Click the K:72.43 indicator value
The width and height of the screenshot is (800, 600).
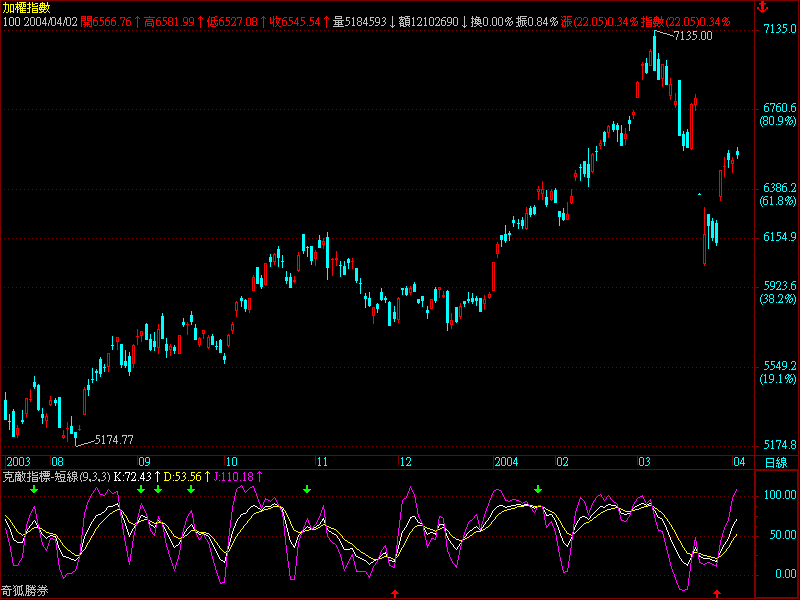133,477
